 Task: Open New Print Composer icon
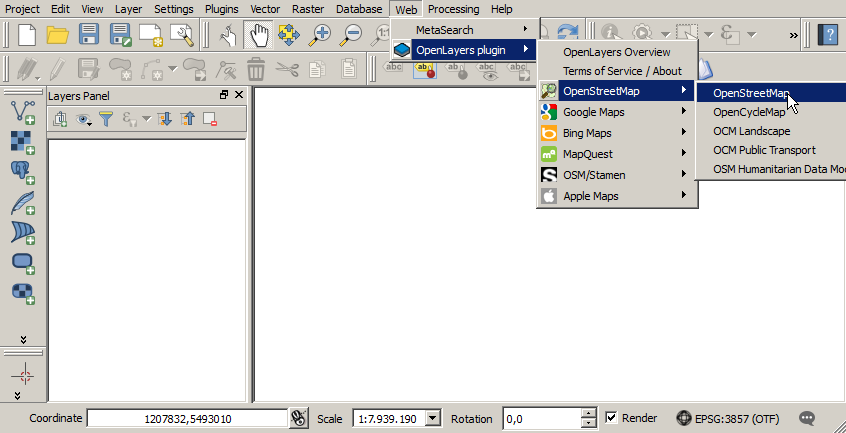151,35
